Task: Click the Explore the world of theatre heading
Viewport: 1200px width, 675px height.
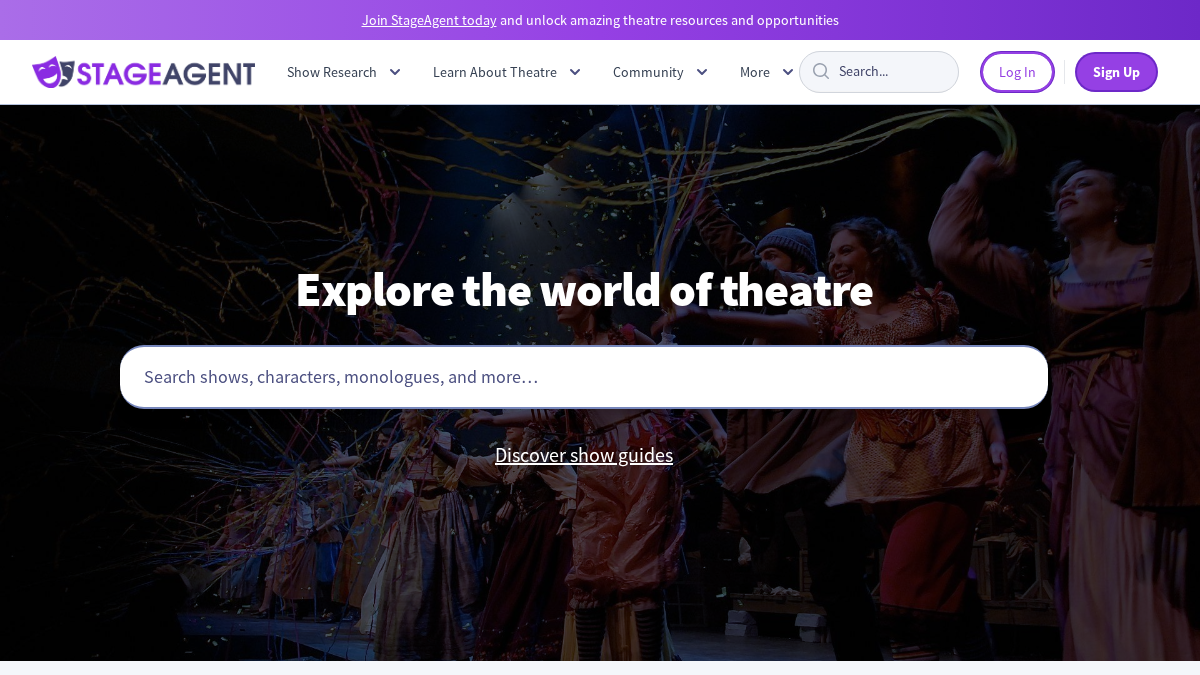Action: (584, 290)
